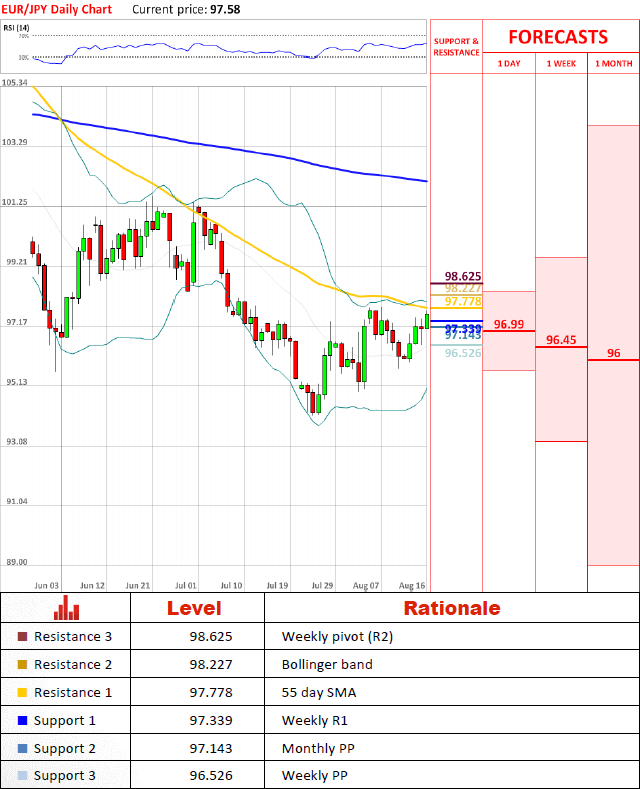Click the 97.339 table level value

tap(211, 721)
